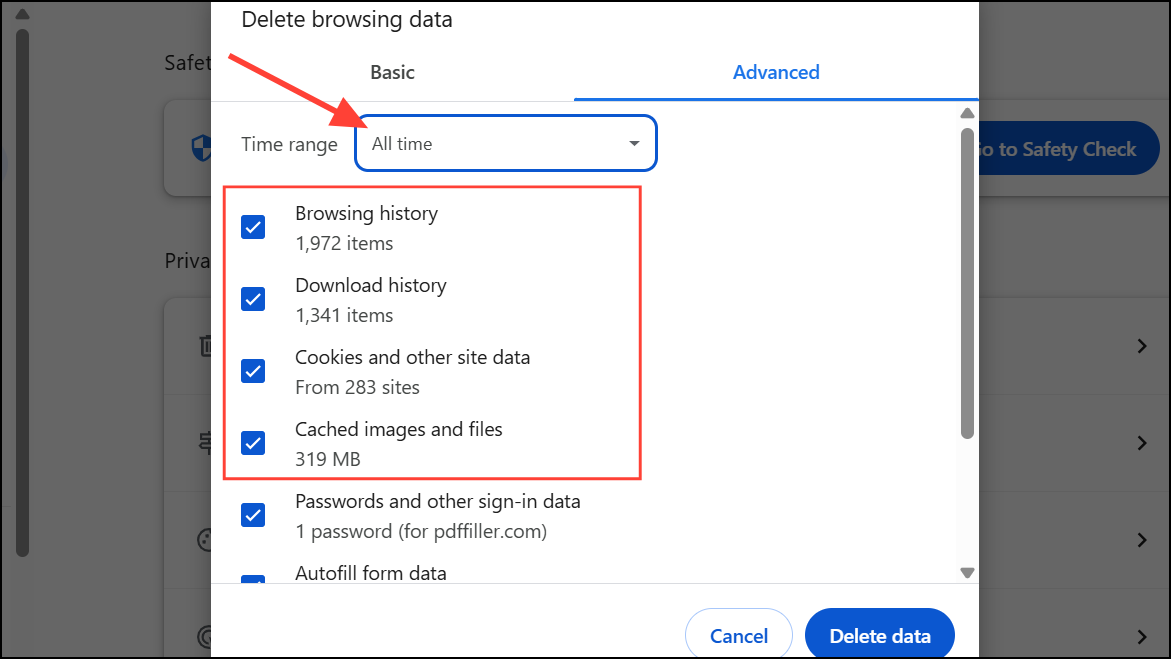Uncheck the Download history checkbox

click(253, 299)
